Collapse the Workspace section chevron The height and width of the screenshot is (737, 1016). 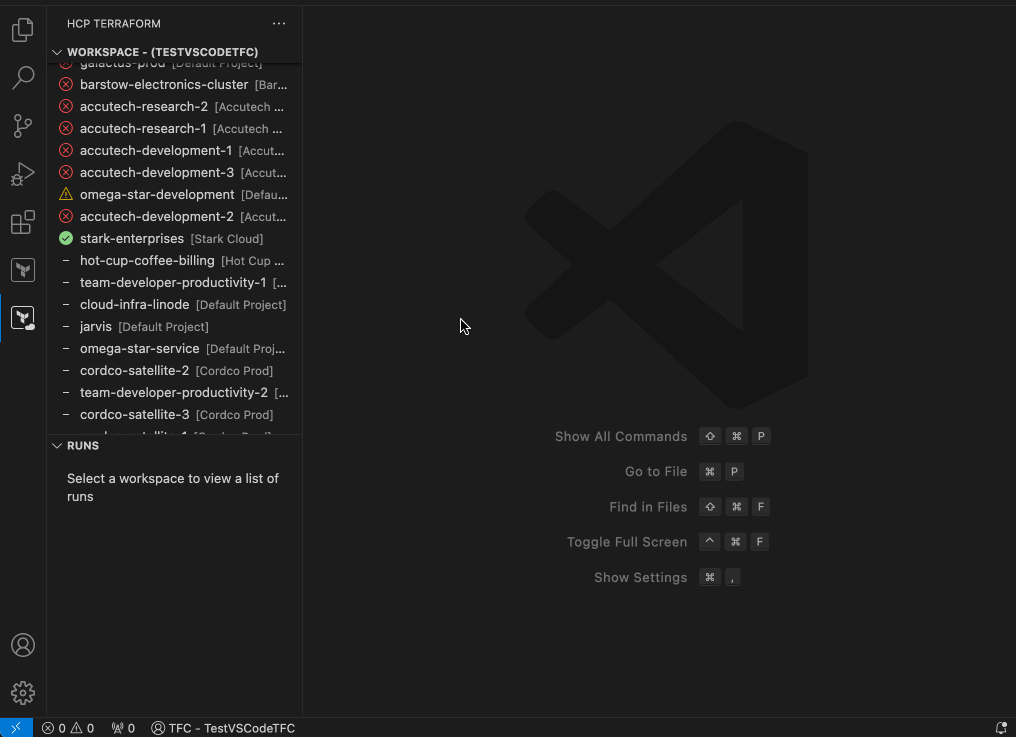coord(57,52)
